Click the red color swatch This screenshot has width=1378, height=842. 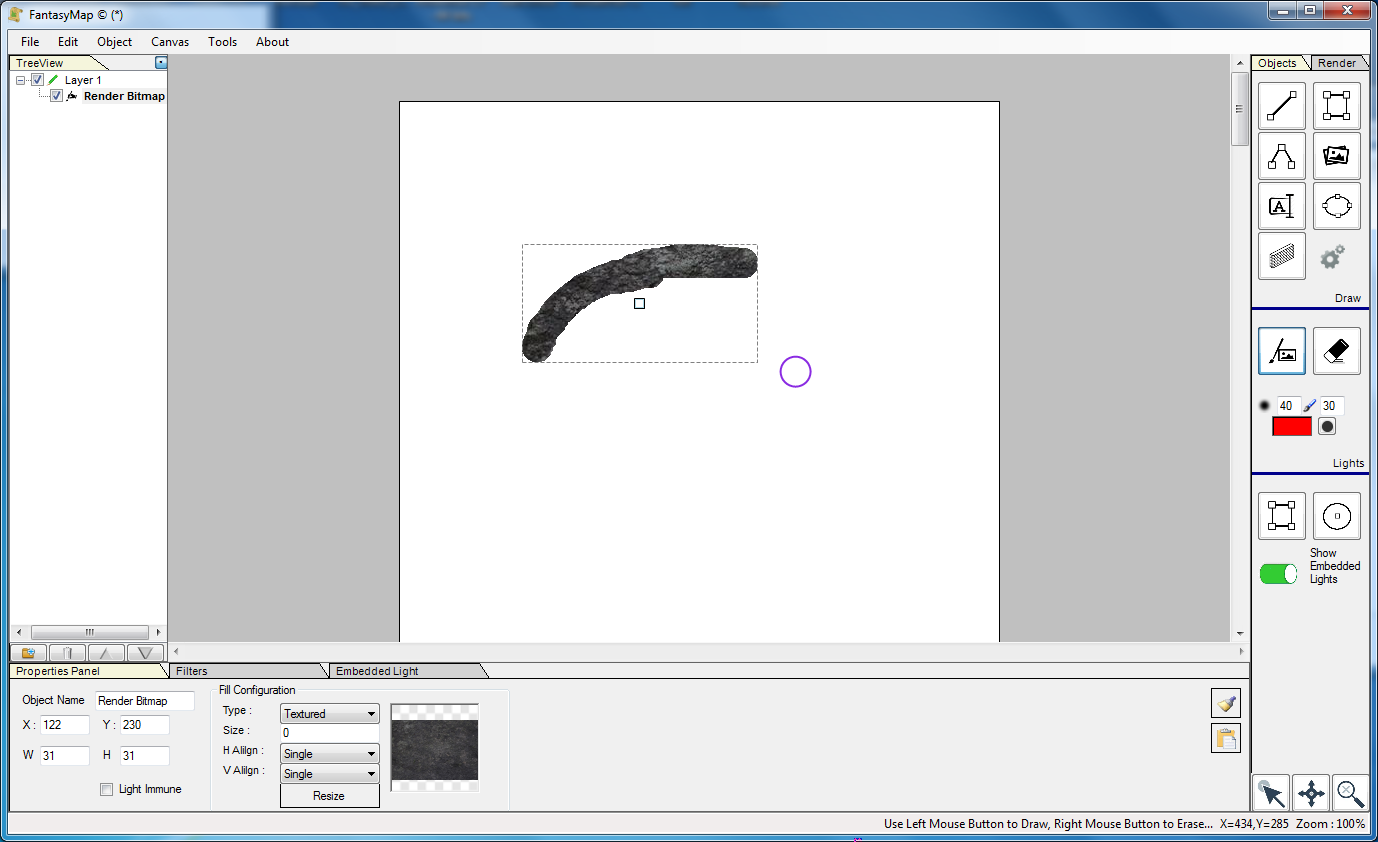coord(1291,426)
